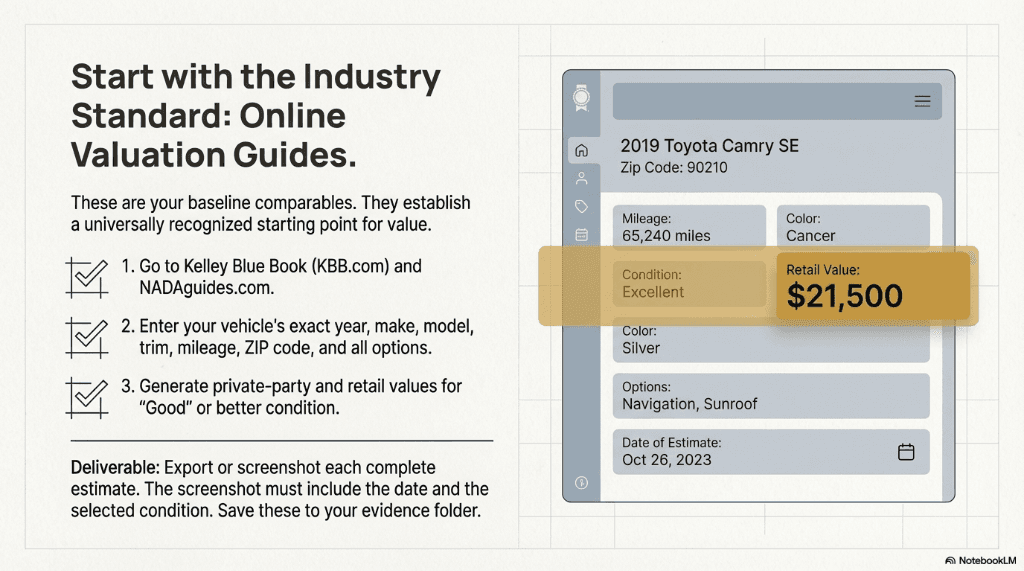
Task: Select the Retail Value $21,500 card
Action: point(872,286)
